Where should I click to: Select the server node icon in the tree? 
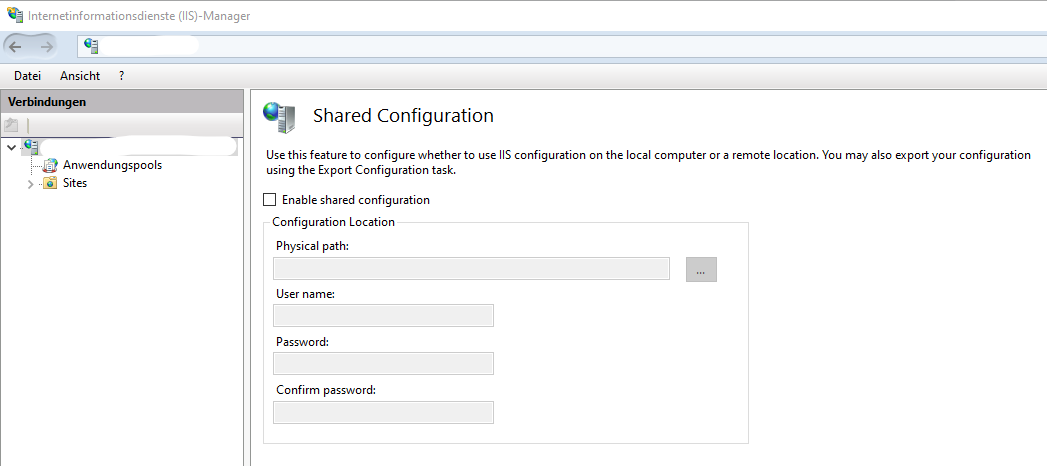pyautogui.click(x=29, y=147)
